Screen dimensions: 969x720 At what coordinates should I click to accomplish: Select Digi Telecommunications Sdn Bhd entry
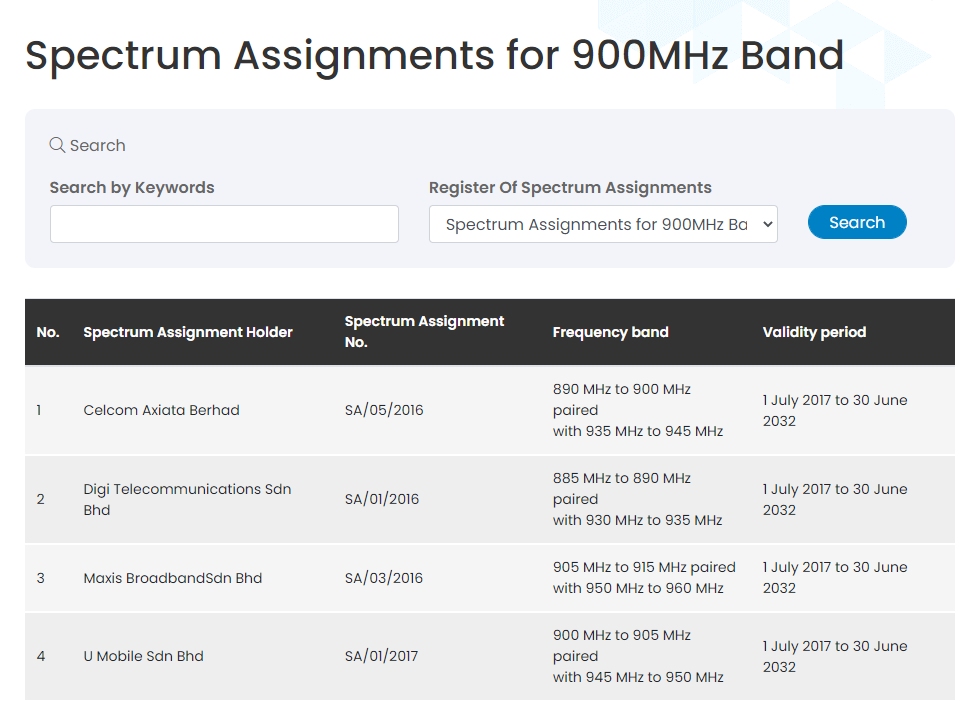coord(187,499)
